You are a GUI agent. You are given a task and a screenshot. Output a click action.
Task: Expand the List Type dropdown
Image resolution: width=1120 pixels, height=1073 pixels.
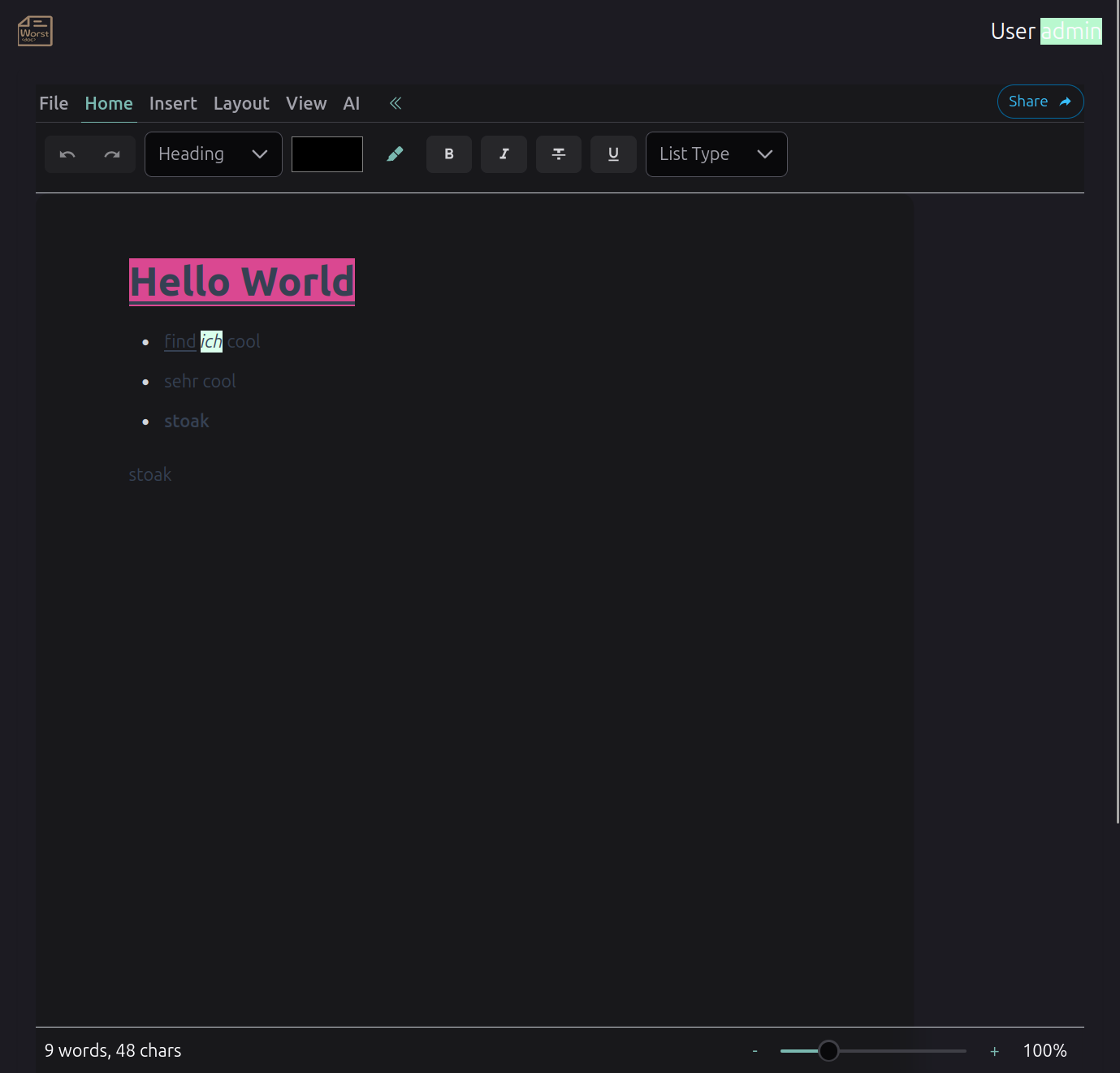pyautogui.click(x=716, y=154)
